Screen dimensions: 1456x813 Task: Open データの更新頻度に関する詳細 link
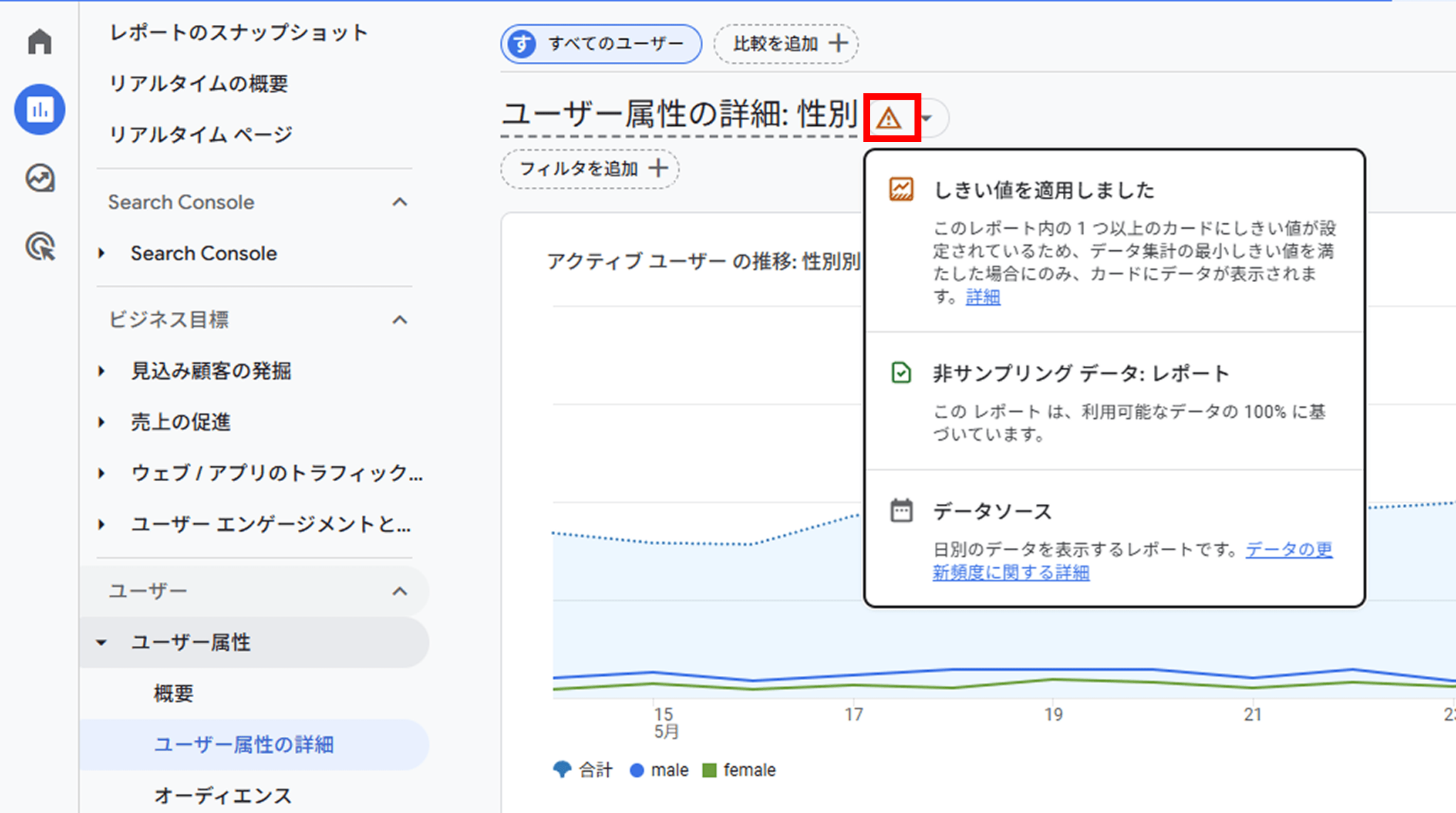coord(1133,561)
